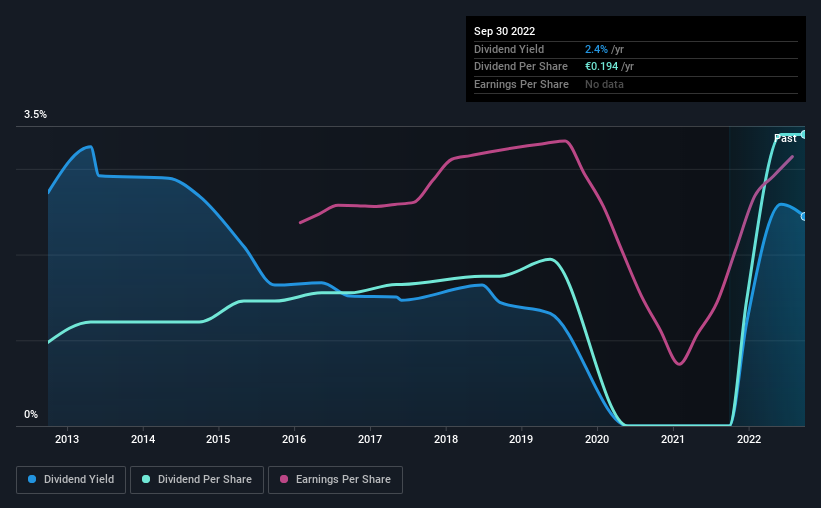Click the blue Dividend Yield legend dot
Viewport: 821px width, 508px height.
coord(32,479)
